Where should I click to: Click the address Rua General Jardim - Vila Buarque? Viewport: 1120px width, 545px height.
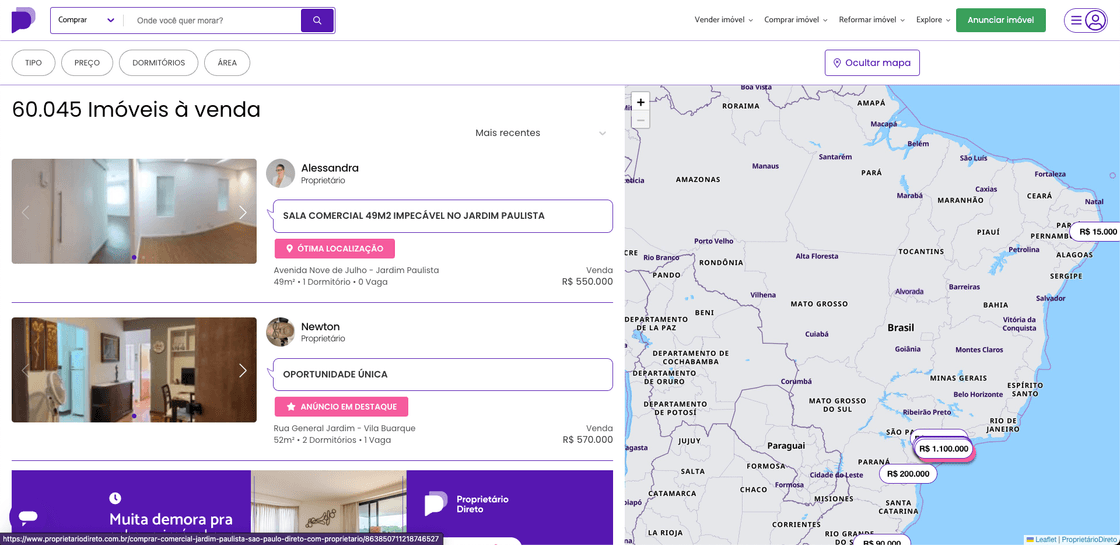click(344, 428)
